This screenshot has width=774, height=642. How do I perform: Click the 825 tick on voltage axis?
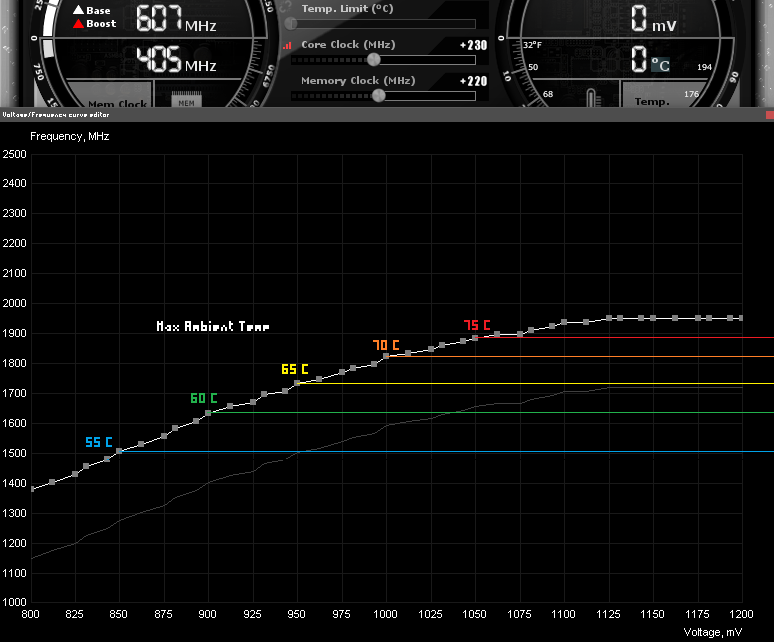[x=75, y=614]
